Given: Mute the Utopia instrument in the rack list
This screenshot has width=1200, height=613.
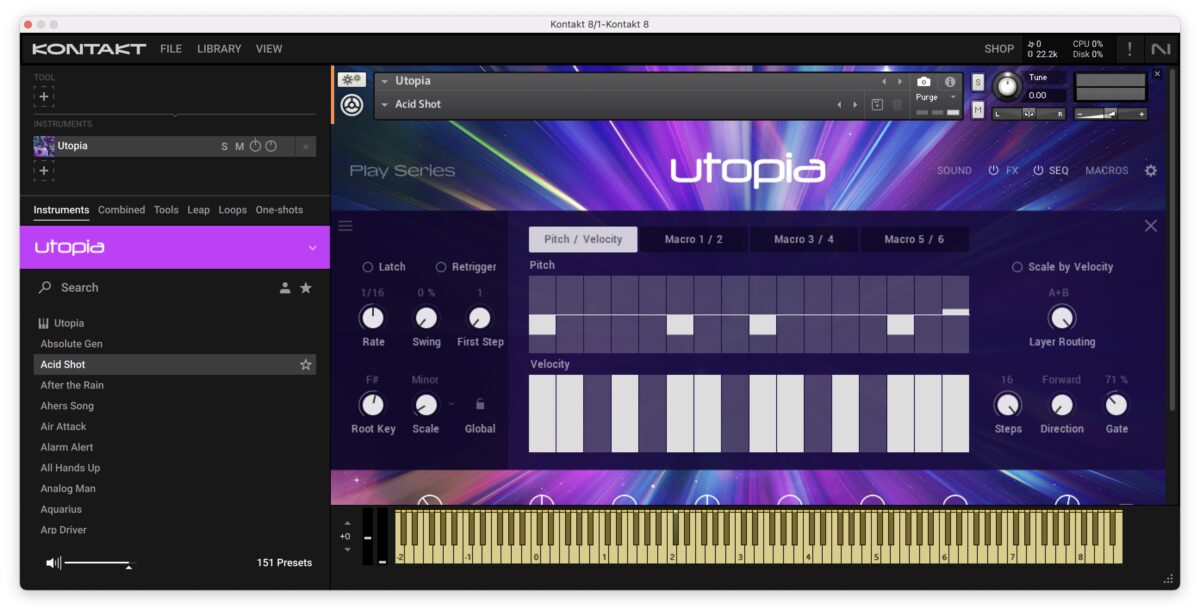Looking at the screenshot, I should [239, 146].
